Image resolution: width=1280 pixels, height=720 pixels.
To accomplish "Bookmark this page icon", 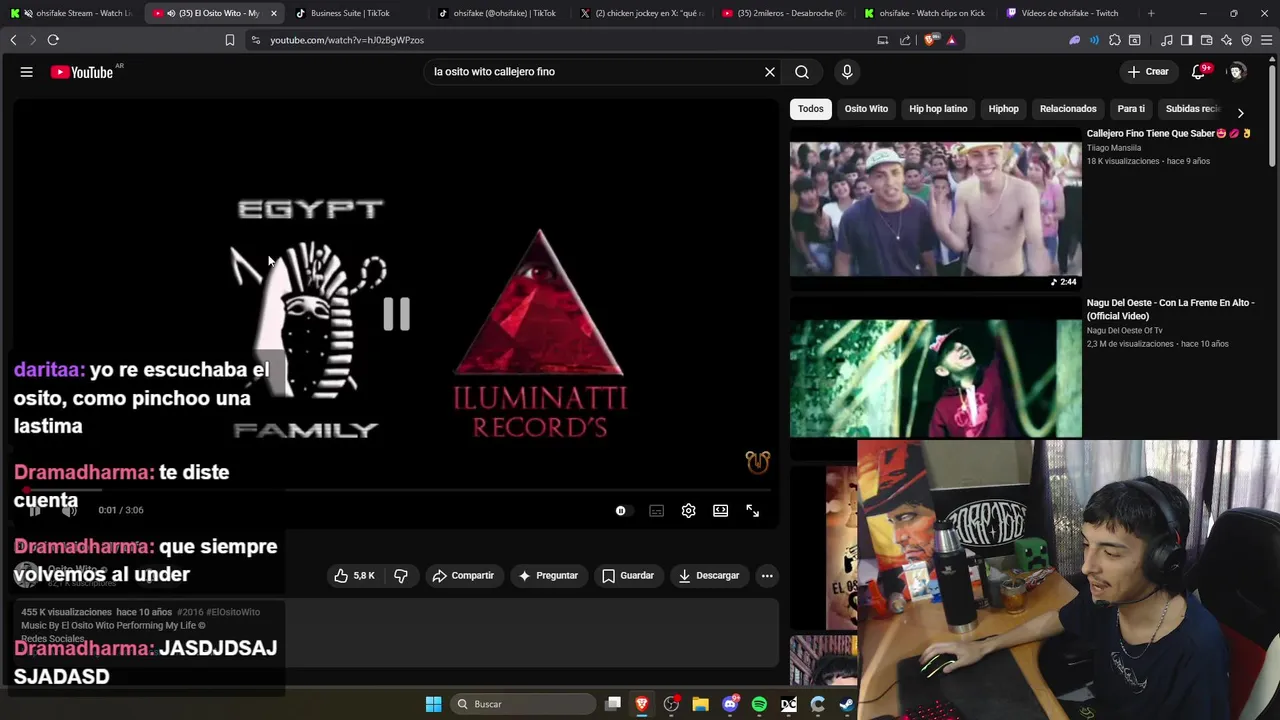I will (230, 40).
